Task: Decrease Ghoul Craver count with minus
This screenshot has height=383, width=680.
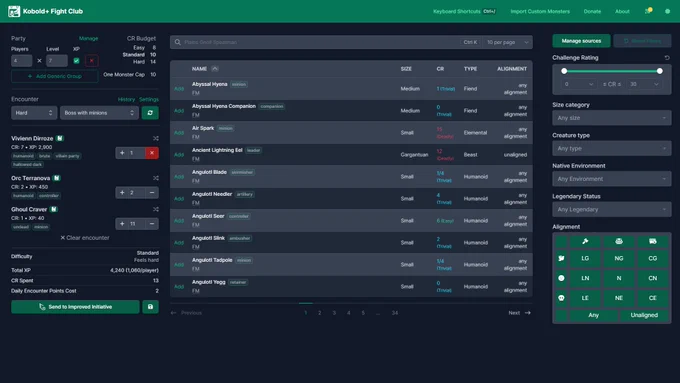Action: [152, 224]
